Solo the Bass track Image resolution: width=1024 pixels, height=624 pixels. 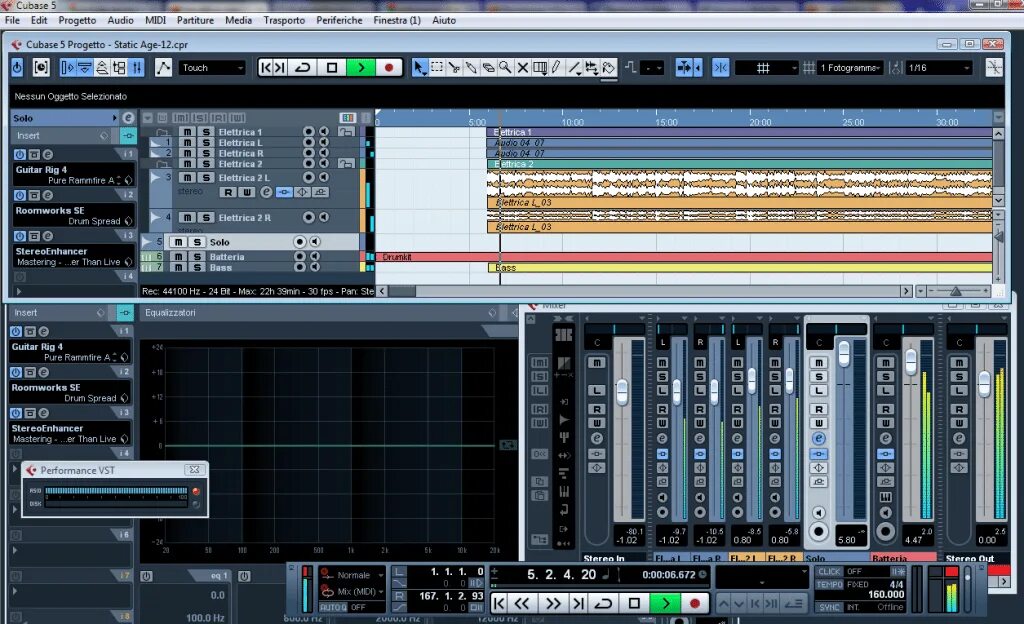tap(197, 267)
